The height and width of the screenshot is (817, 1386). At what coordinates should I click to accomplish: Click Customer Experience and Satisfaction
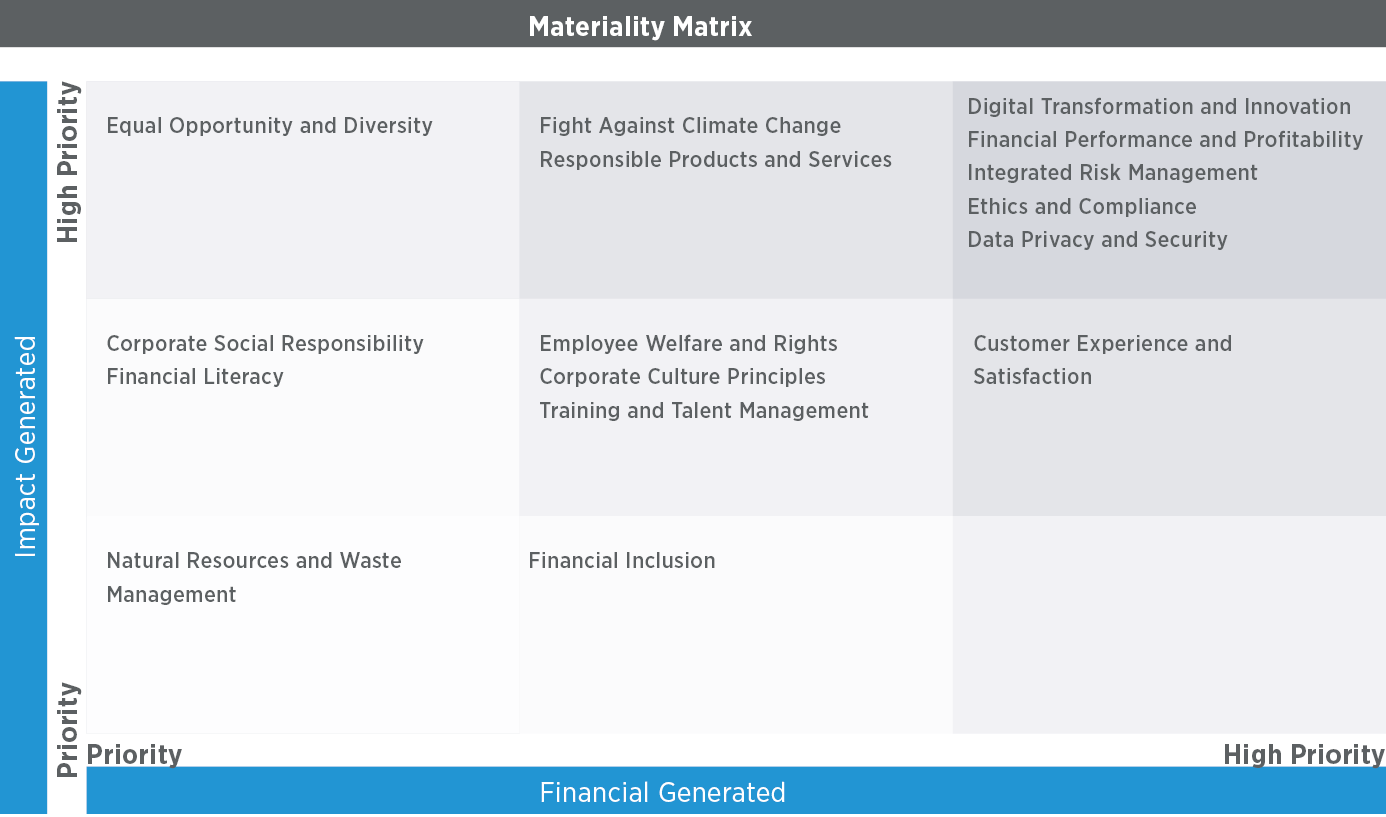[1102, 360]
